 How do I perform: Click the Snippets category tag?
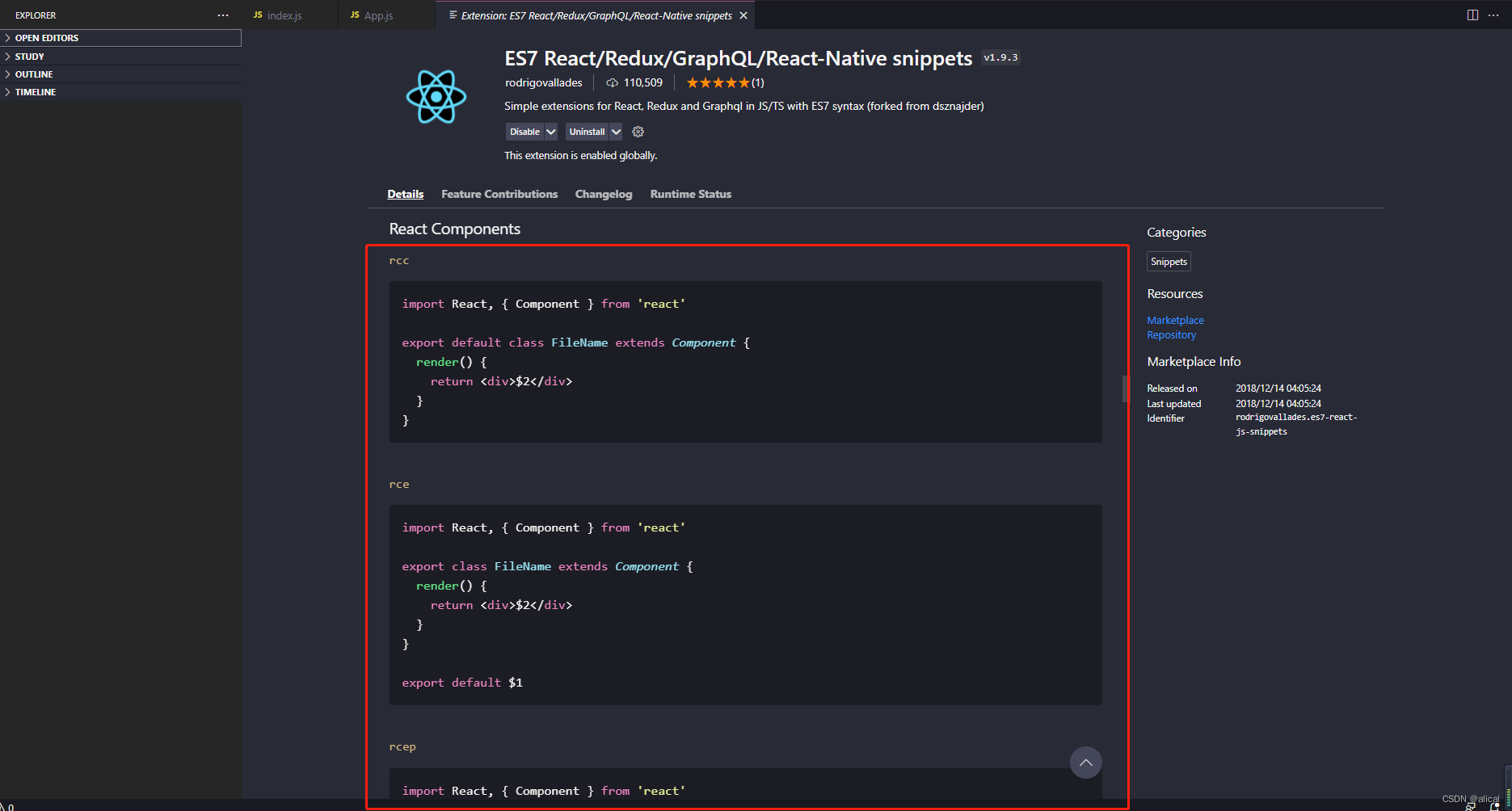coord(1169,262)
